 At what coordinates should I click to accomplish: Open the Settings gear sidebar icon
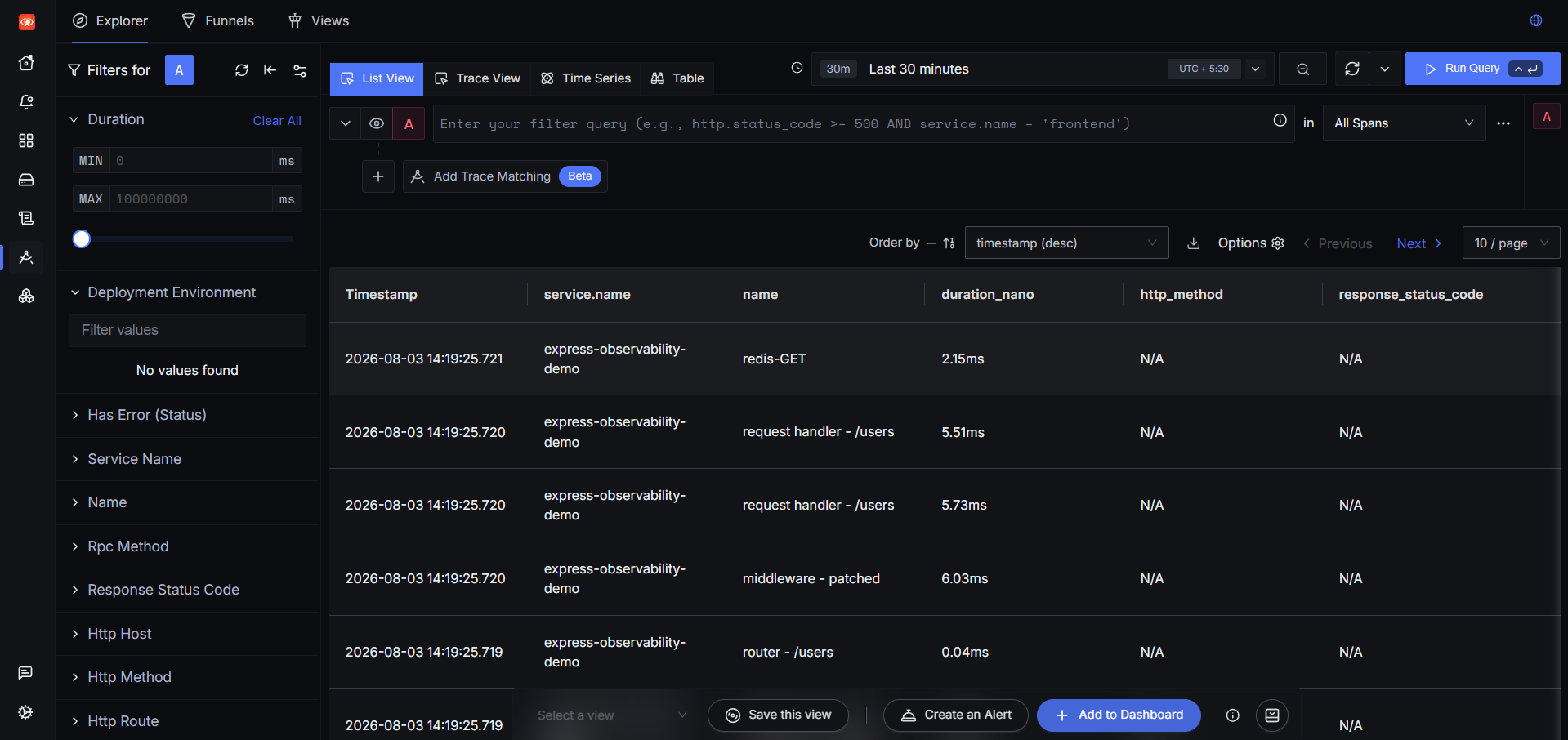click(25, 712)
